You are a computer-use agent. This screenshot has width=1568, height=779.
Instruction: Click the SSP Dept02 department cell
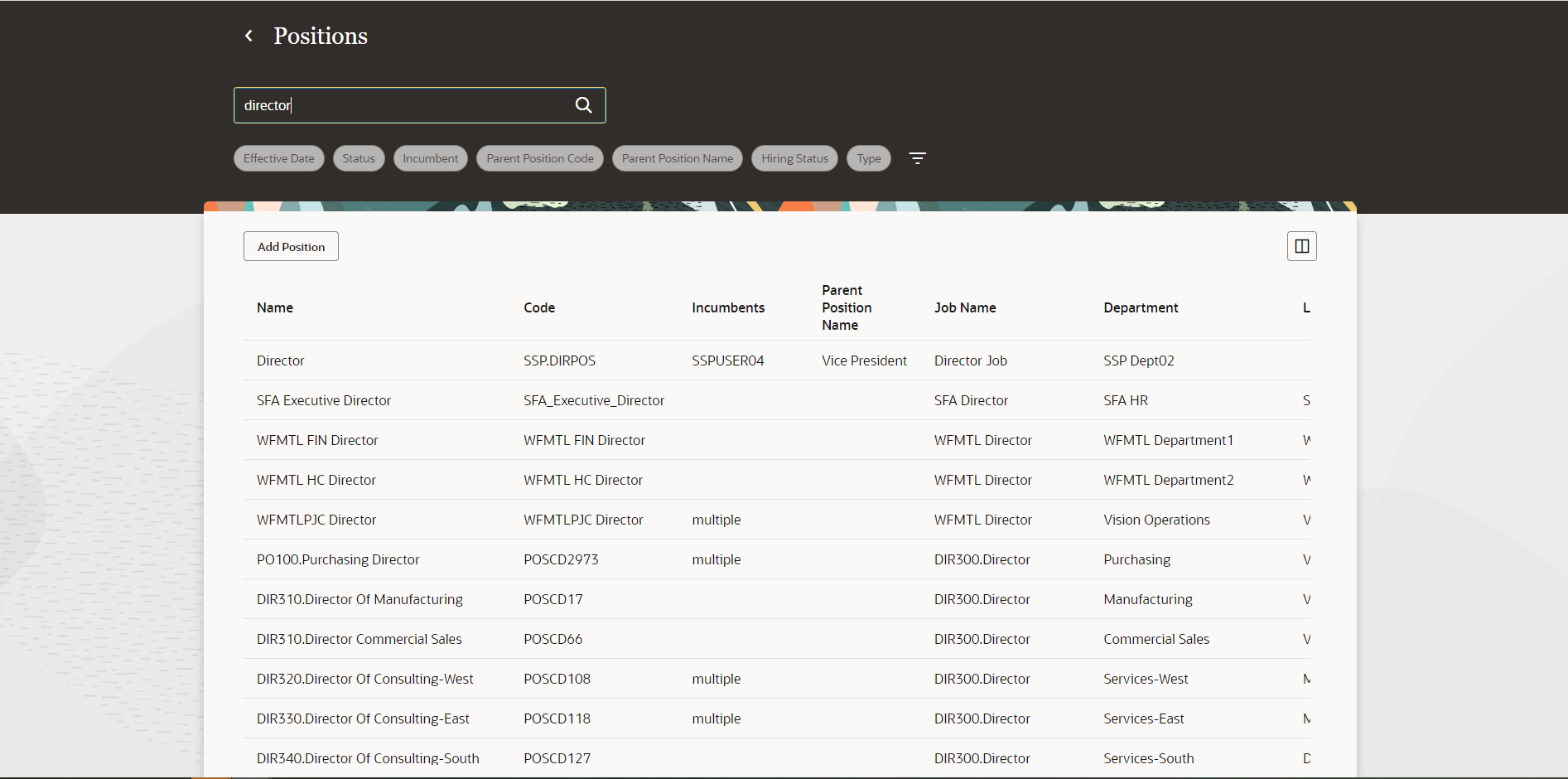[x=1139, y=360]
